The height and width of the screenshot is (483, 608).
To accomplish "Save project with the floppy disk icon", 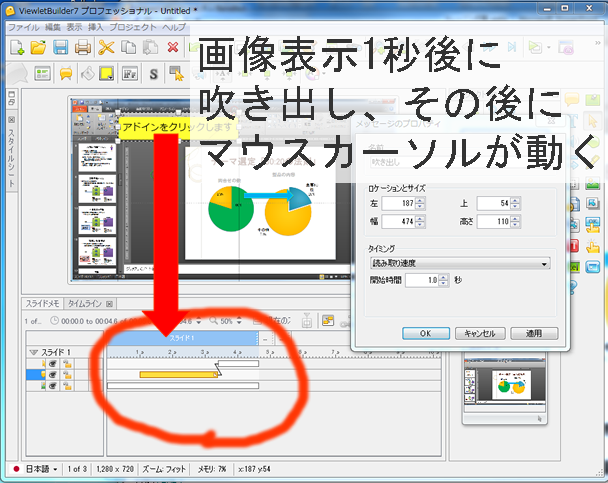I will click(60, 47).
